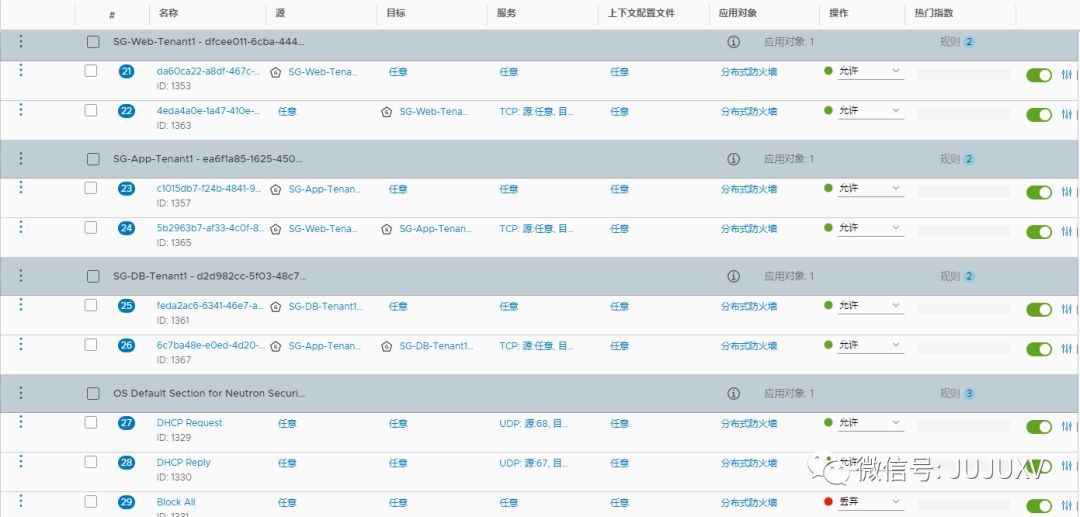Screen dimensions: 1080x517
Task: Open the three-dot menu for DHCP Request rule
Action: (x=21, y=422)
